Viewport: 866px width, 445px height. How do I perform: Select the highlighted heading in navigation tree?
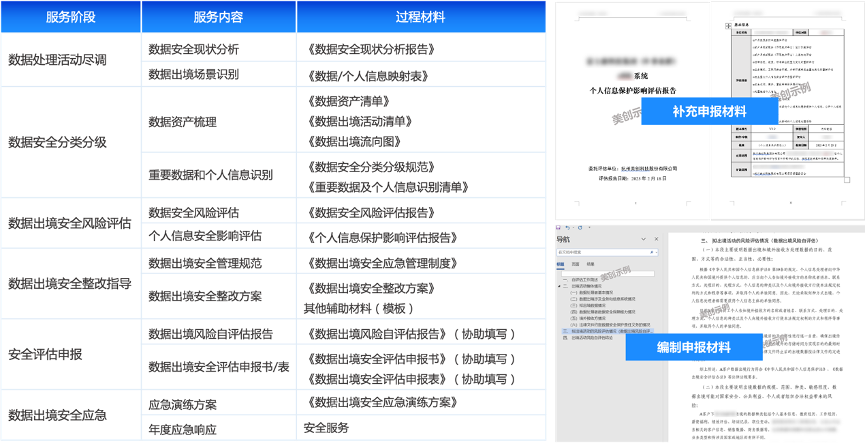(x=604, y=330)
